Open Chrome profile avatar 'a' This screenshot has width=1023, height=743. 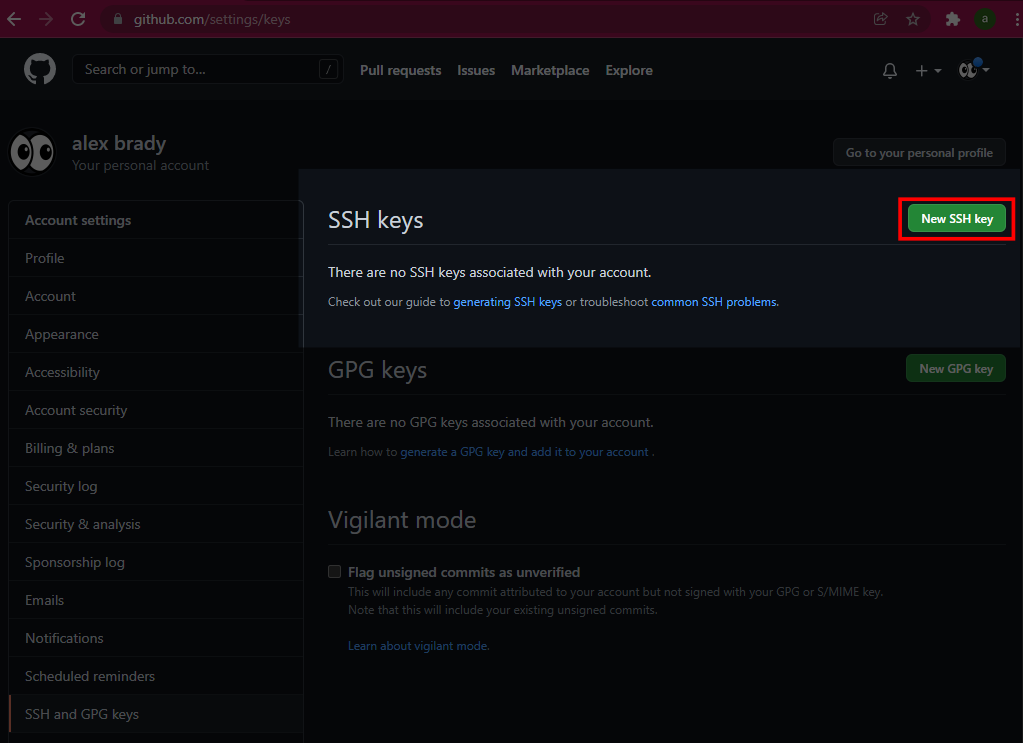[985, 19]
